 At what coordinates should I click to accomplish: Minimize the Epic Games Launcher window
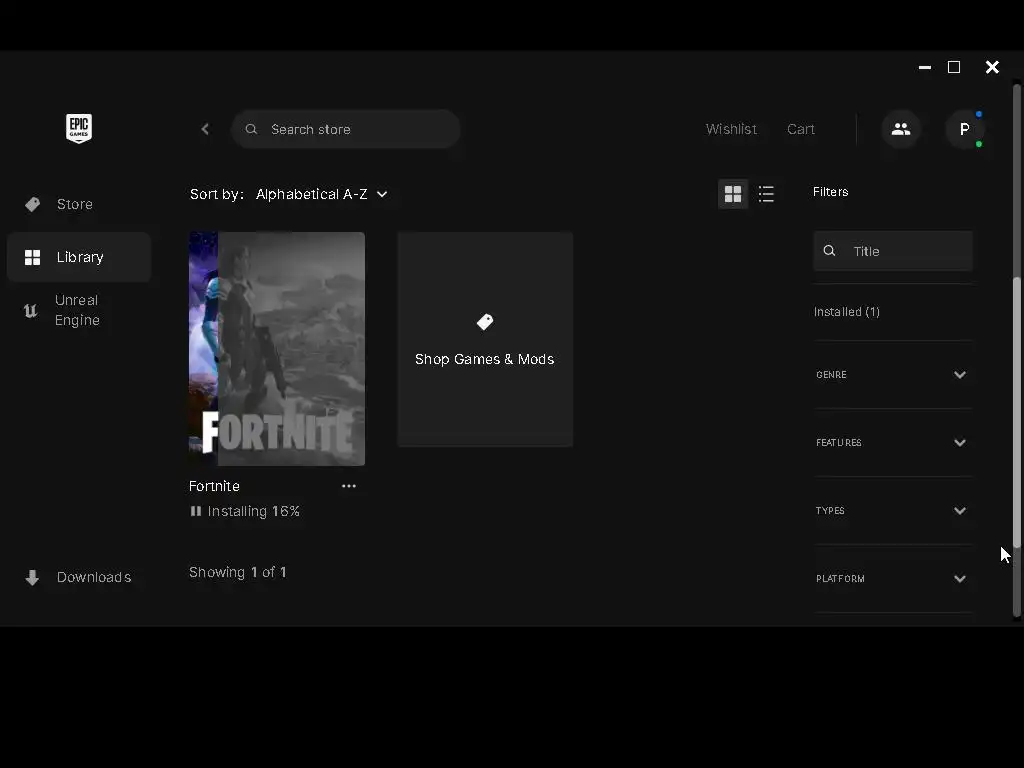coord(925,67)
